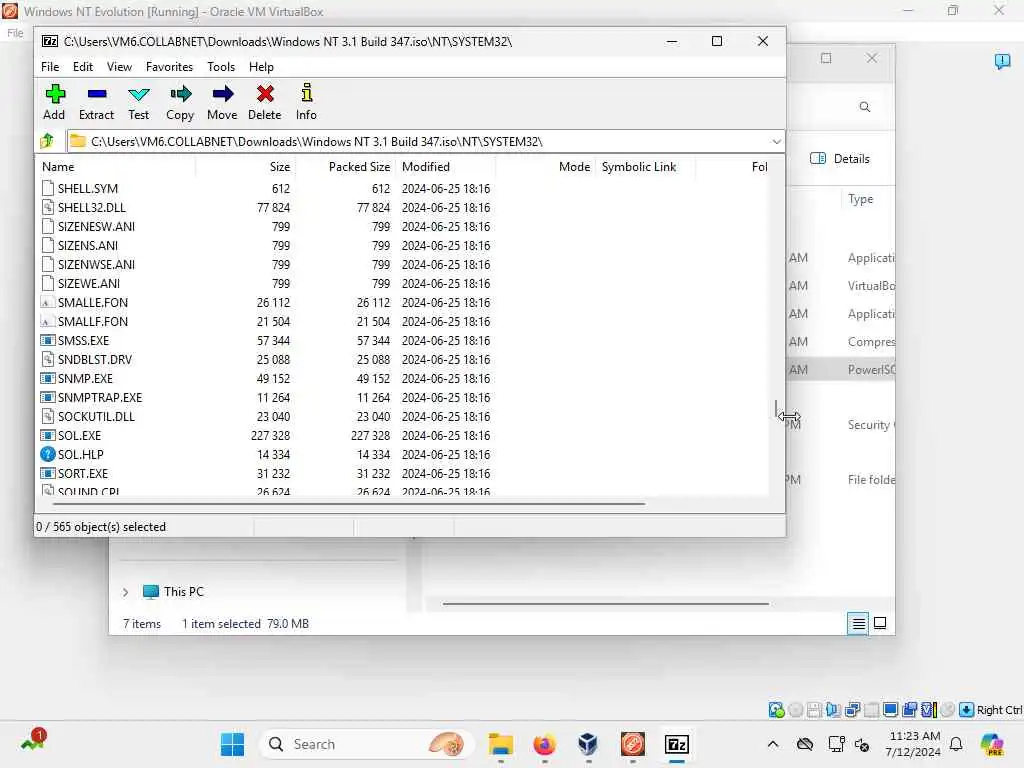Sort by the Name column header
The height and width of the screenshot is (768, 1024).
coord(116,167)
